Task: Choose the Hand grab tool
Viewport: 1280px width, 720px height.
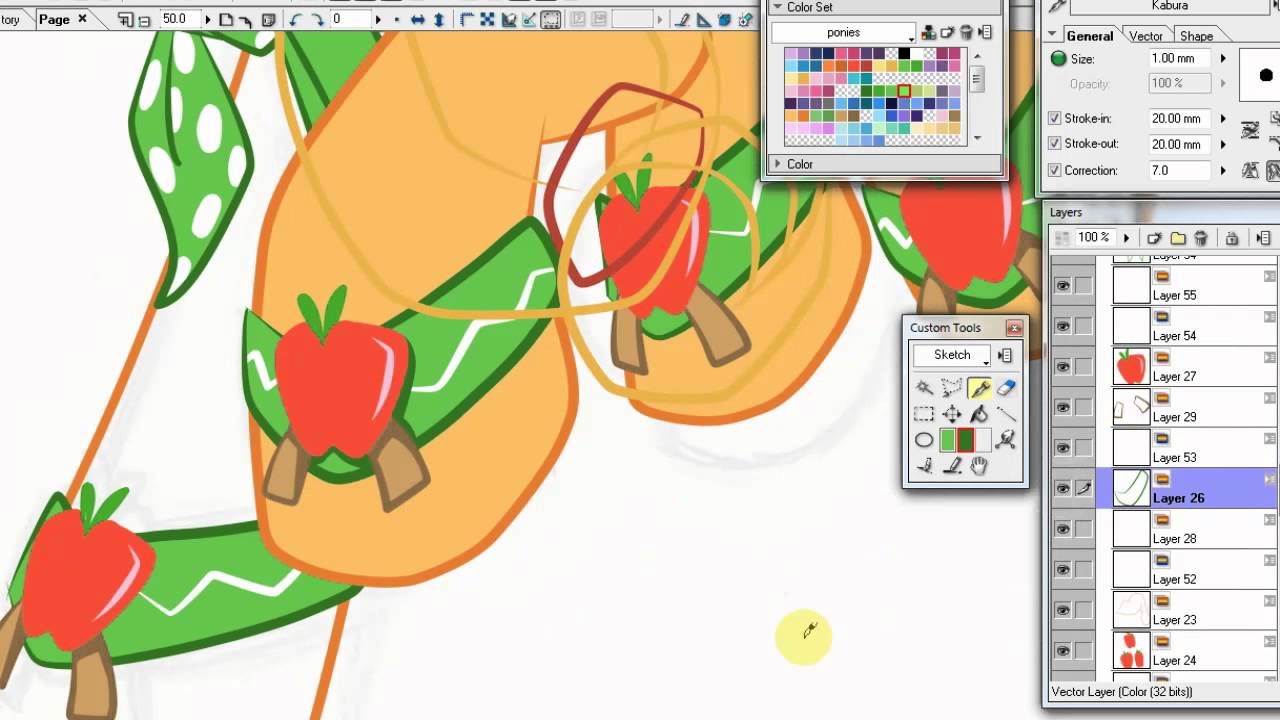Action: pyautogui.click(x=979, y=466)
